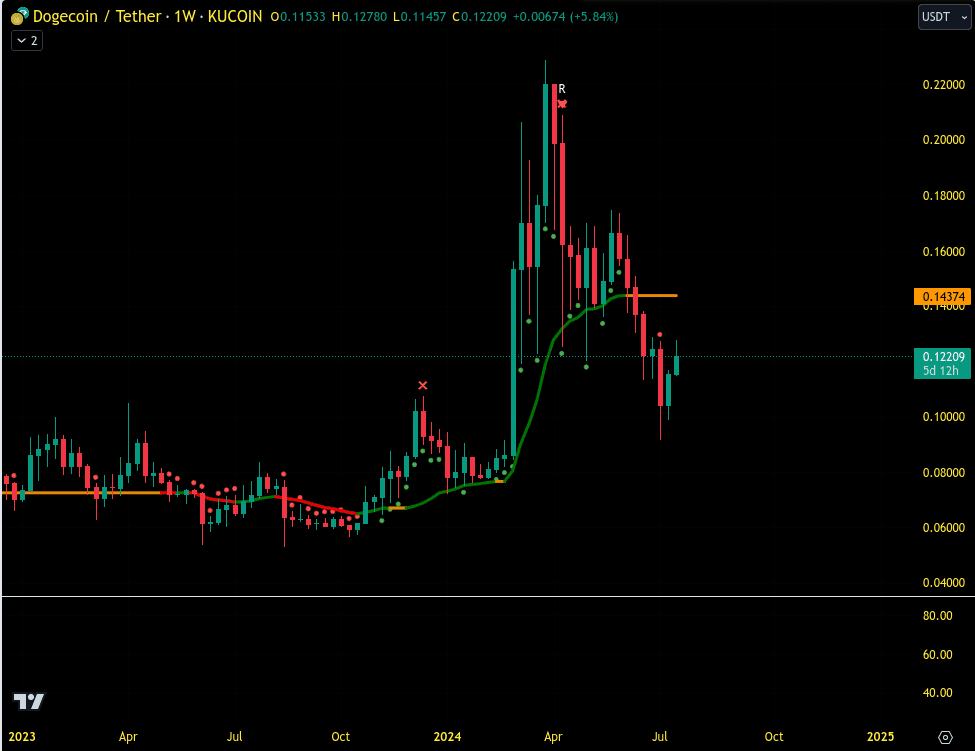Click the 0.22000 price scale label
This screenshot has height=751, width=975.
(x=944, y=85)
